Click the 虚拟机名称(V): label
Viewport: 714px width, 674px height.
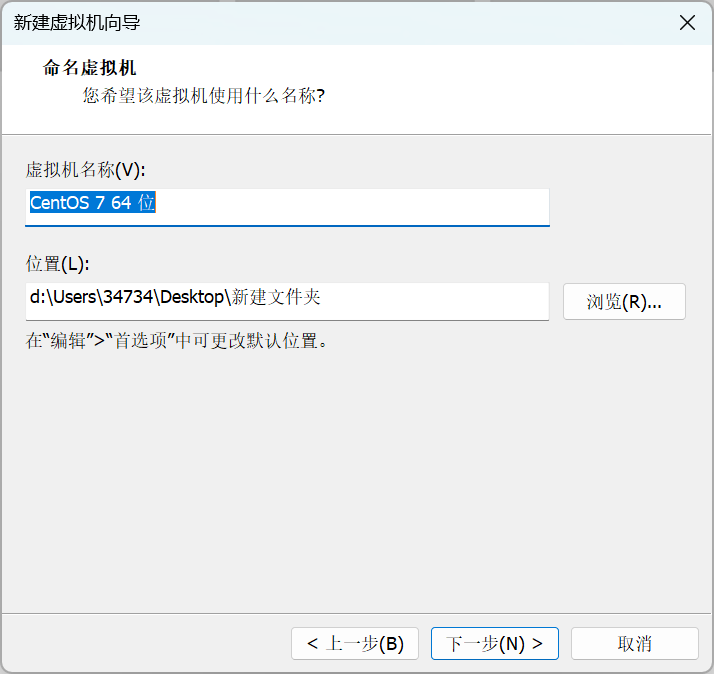click(86, 170)
